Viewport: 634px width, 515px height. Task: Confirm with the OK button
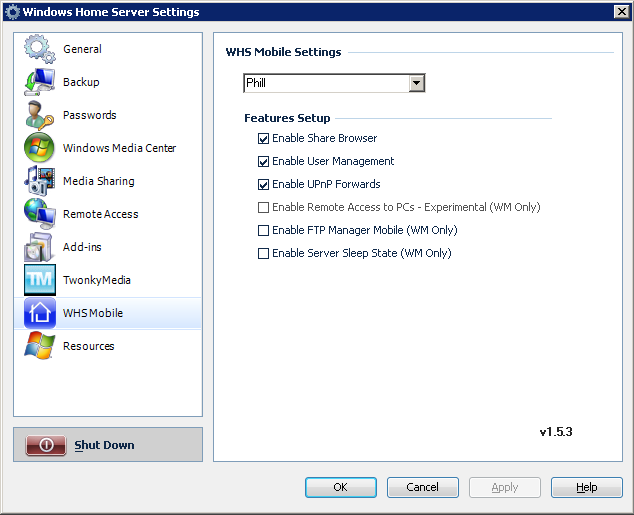click(x=341, y=487)
